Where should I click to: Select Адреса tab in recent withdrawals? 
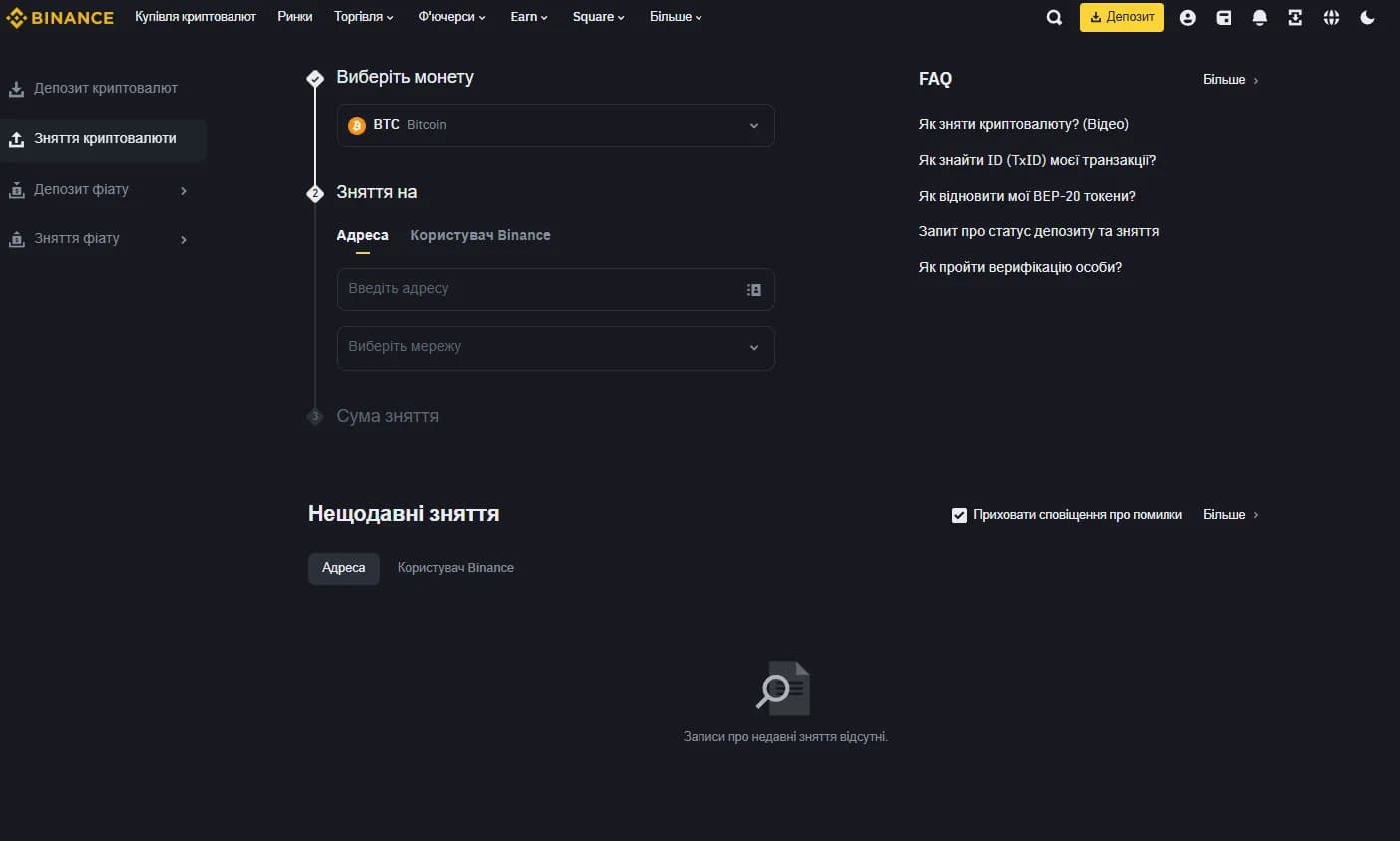[343, 568]
